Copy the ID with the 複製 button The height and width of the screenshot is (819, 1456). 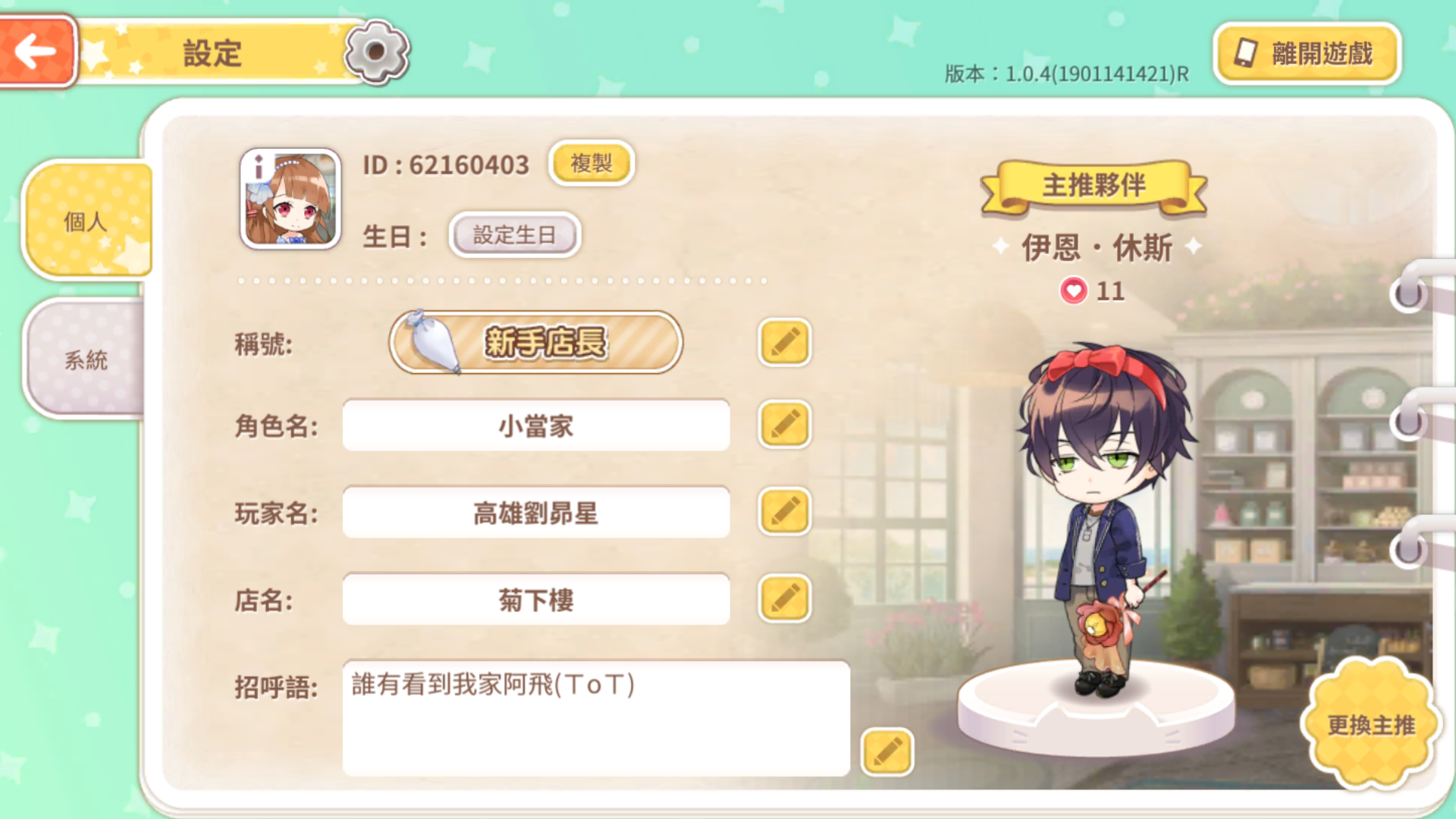click(591, 162)
